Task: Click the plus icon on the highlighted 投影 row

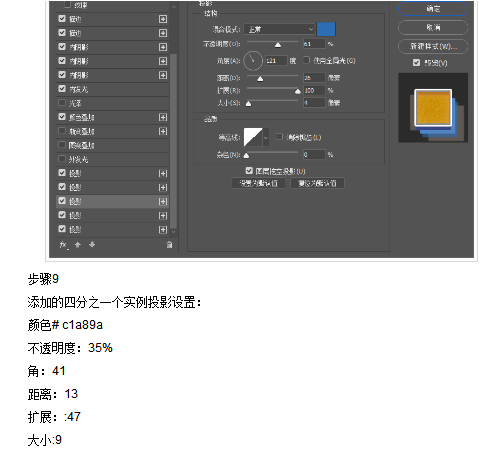Action: [163, 201]
